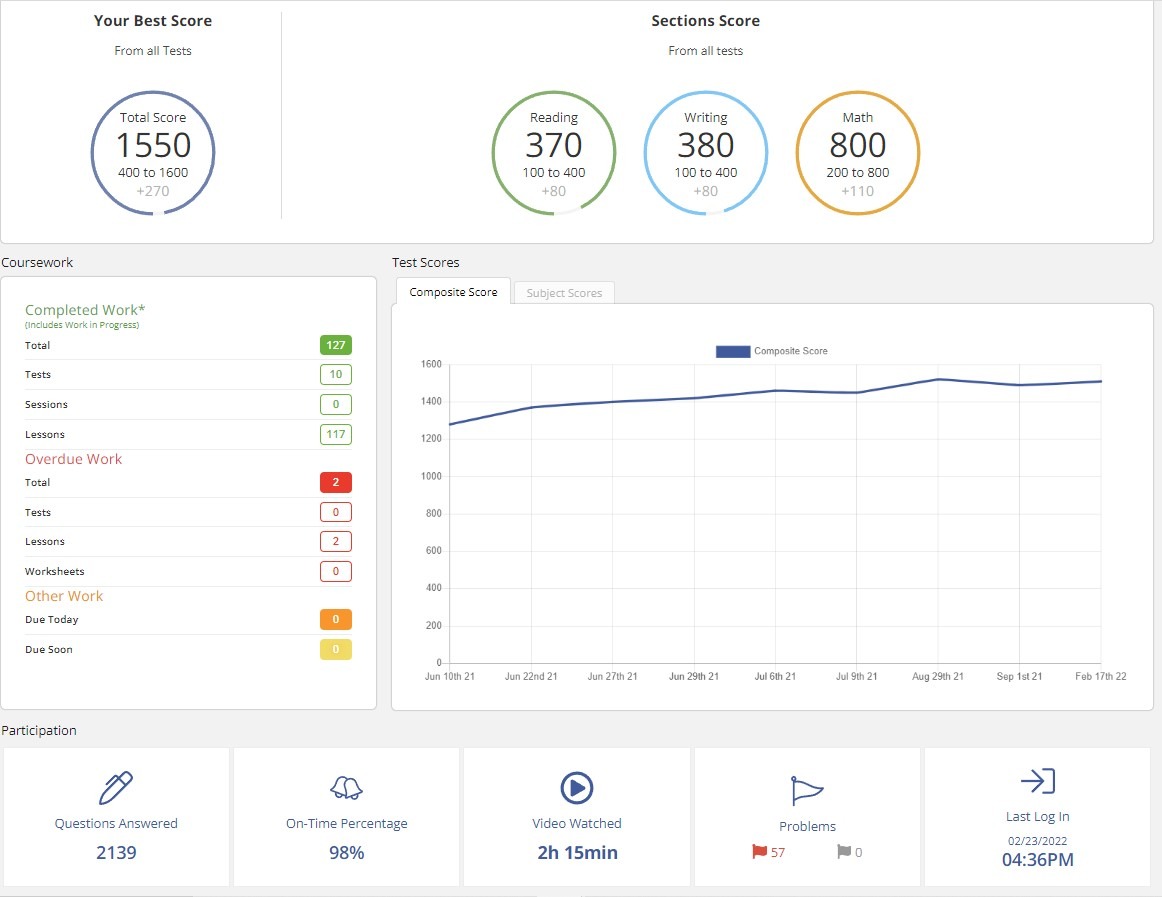The width and height of the screenshot is (1162, 897).
Task: Click the bells icon above On-Time Percentage
Action: pyautogui.click(x=346, y=787)
